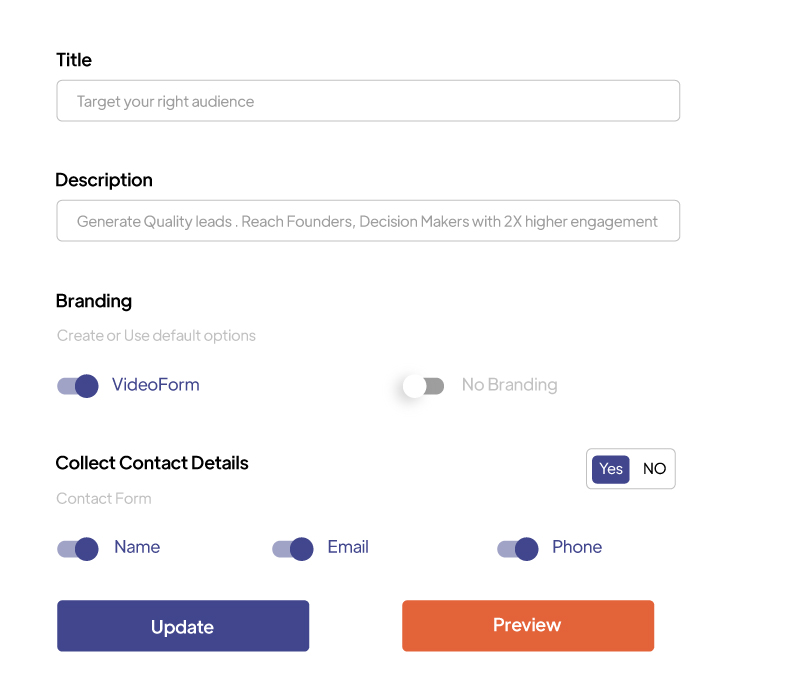Disable the VideoForm branding toggle
Screen dimensions: 800x693
click(78, 386)
